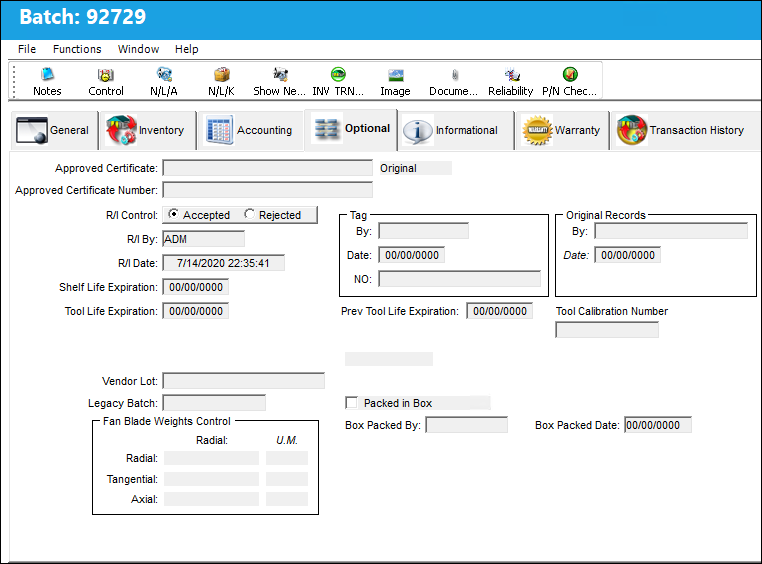Open the Help menu

point(187,49)
